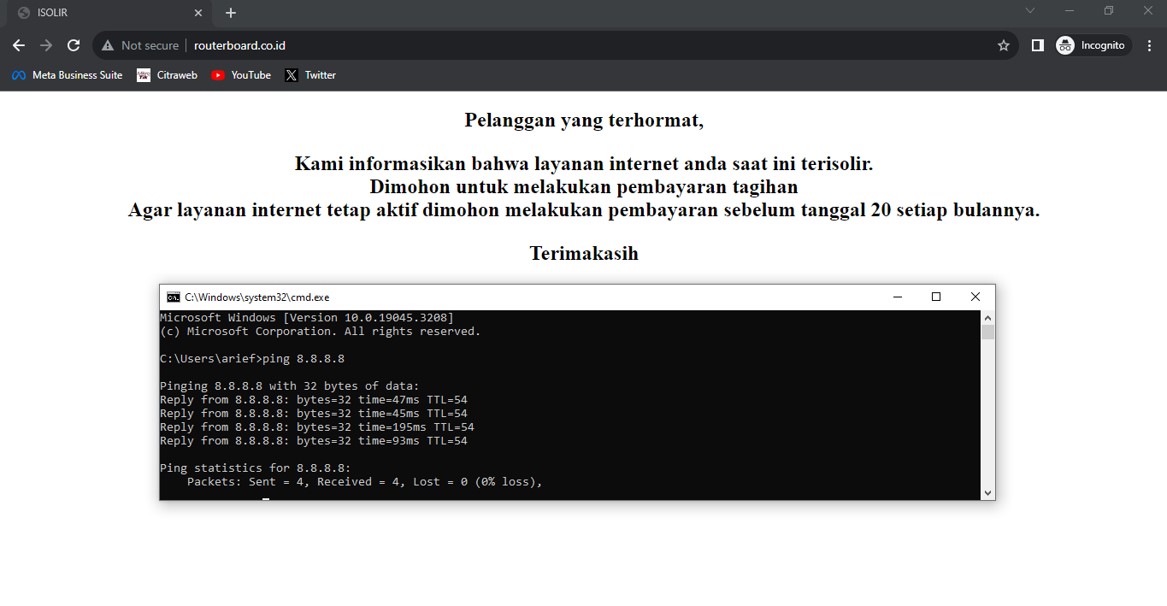Open the Chrome three-dot menu
Image resolution: width=1167 pixels, height=606 pixels.
pyautogui.click(x=1148, y=45)
